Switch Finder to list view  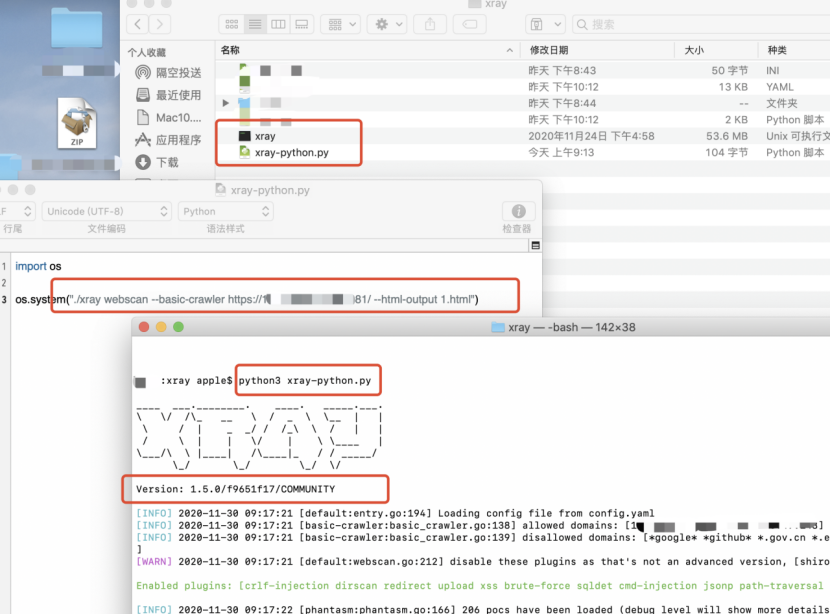[255, 24]
